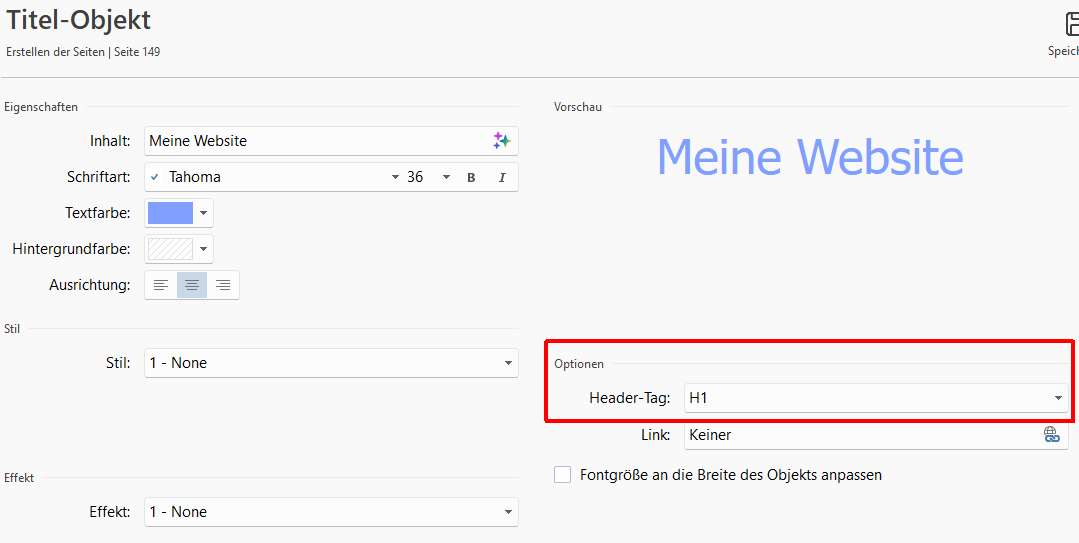The height and width of the screenshot is (543, 1079).
Task: Click the blue Textfarbe color swatch
Action: (x=170, y=213)
